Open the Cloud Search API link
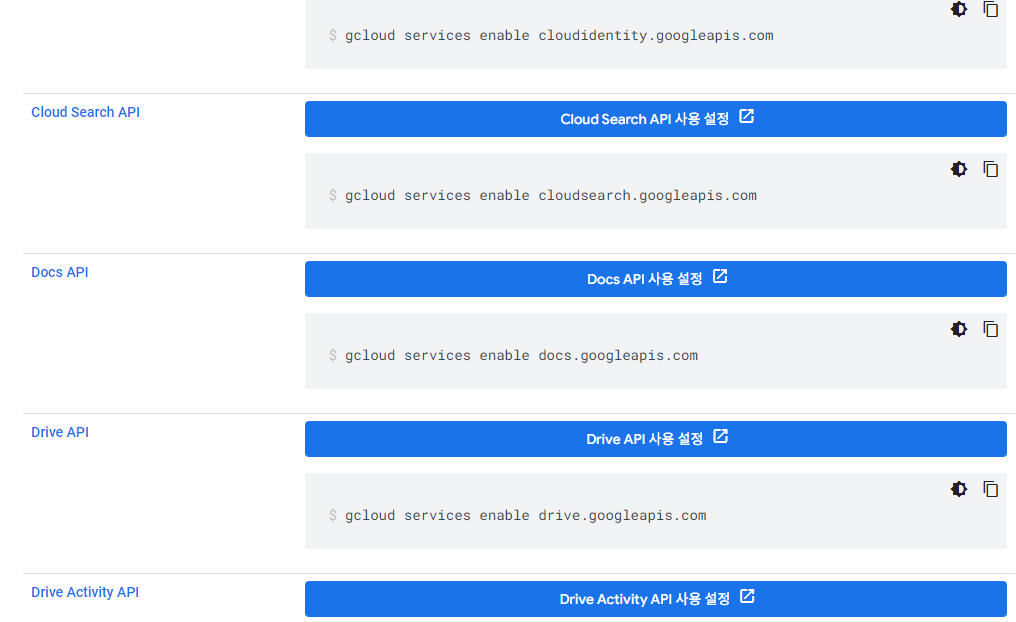This screenshot has height=622, width=1016. pos(85,112)
